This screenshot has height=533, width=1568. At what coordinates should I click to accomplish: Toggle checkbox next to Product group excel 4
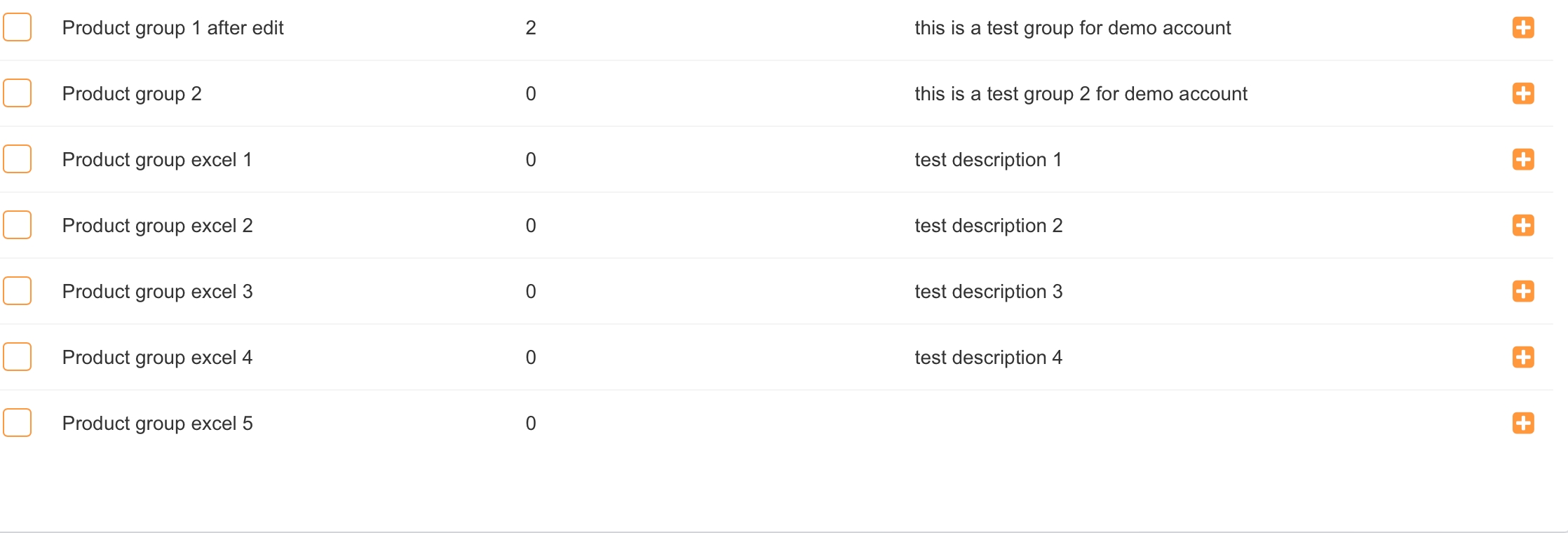click(x=18, y=358)
